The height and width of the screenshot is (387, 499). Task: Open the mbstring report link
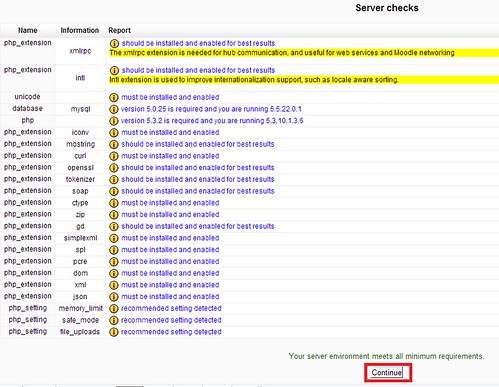click(198, 144)
